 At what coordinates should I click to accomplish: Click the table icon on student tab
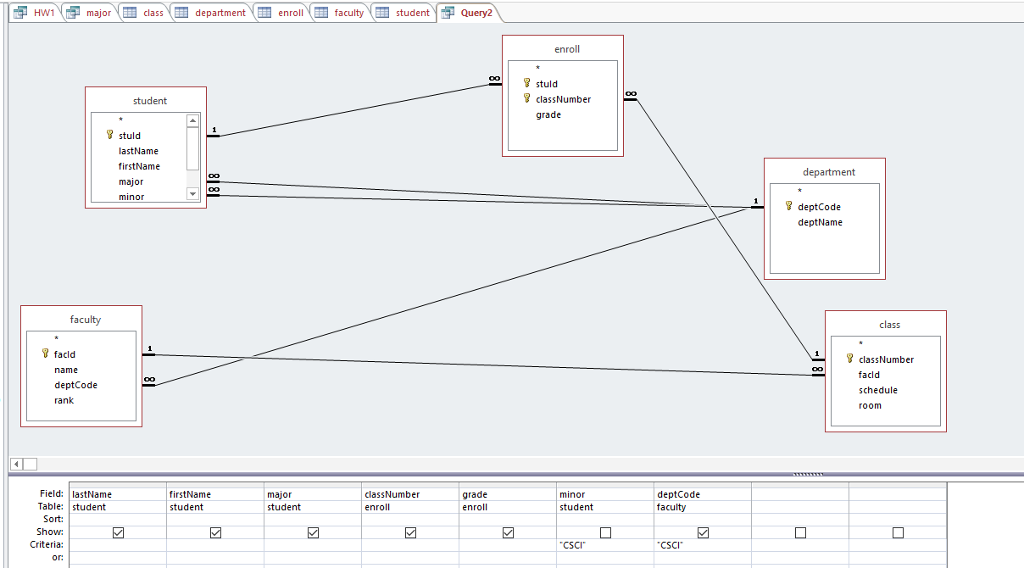pyautogui.click(x=382, y=12)
